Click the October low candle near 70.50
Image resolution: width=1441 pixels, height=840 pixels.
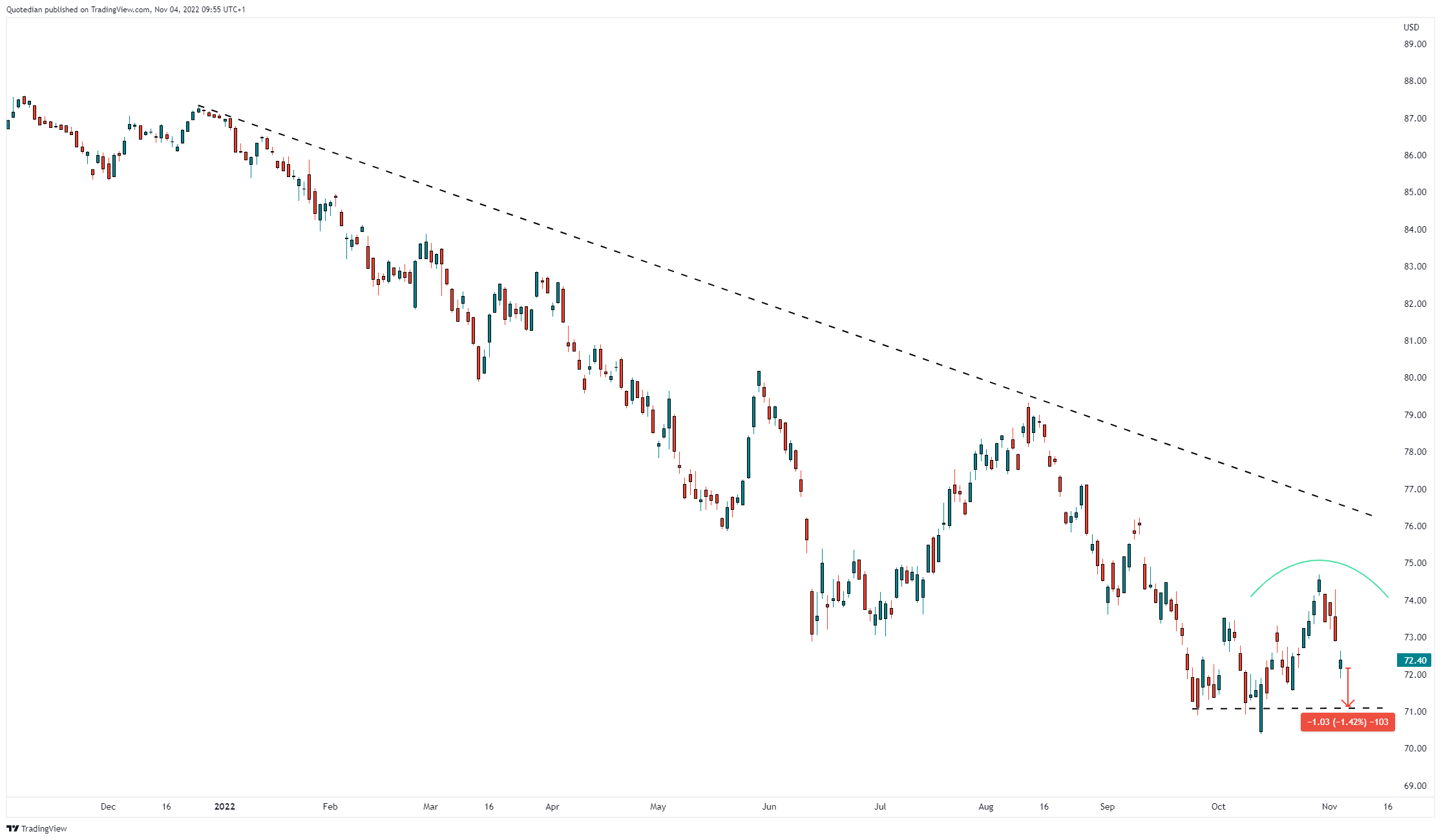(1261, 708)
